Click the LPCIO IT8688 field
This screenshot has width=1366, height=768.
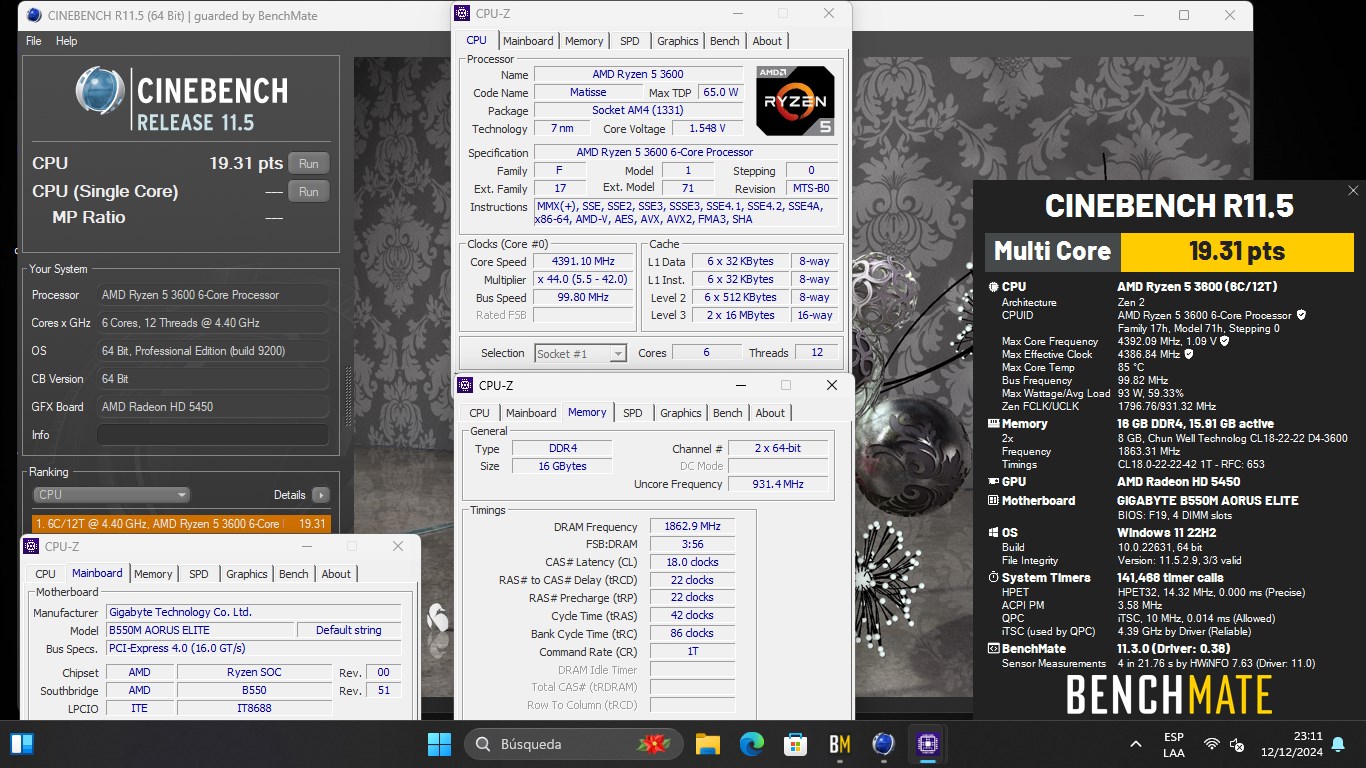254,708
